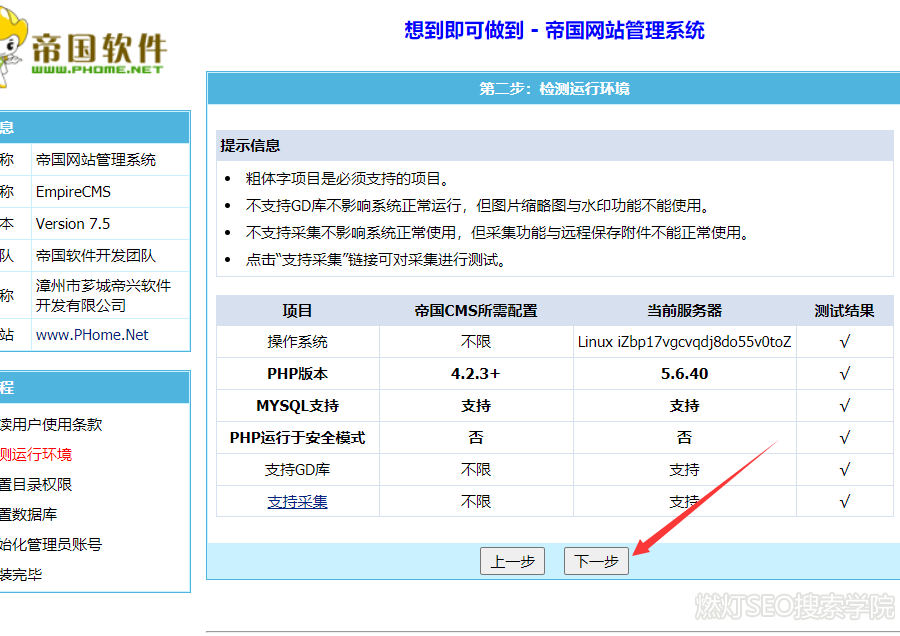Viewport: 900px width, 636px height.
Task: Click the hint about 不支持GD库
Action: pos(478,205)
